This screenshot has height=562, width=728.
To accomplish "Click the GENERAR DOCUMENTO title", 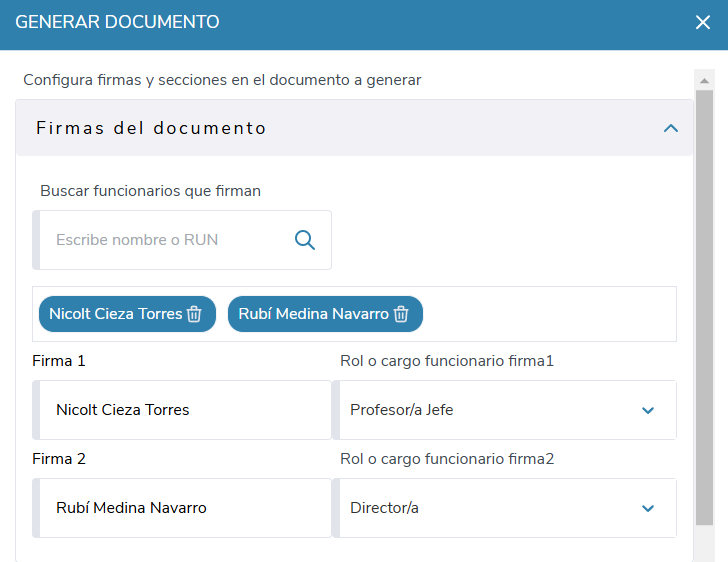I will 117,22.
